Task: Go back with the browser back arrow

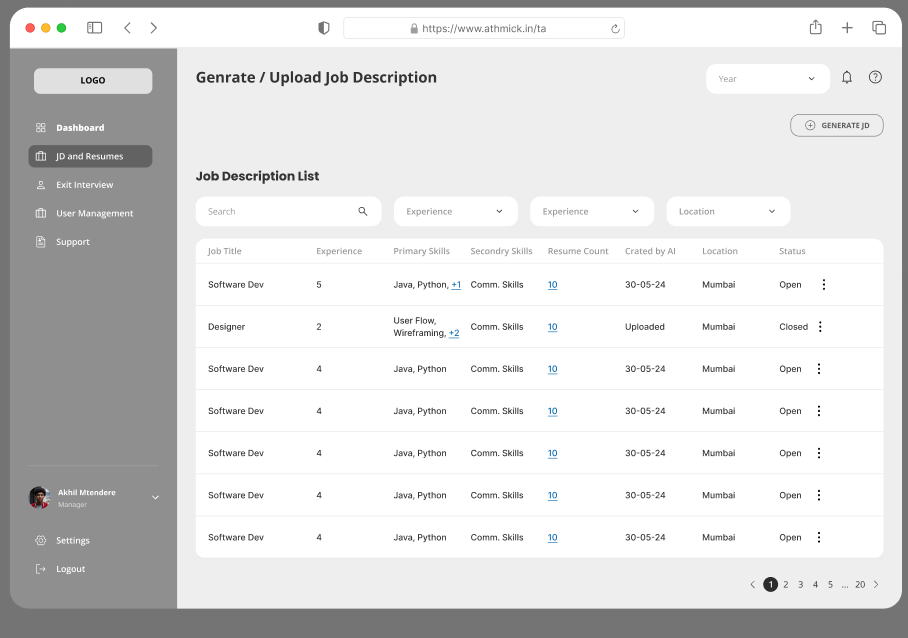Action: (127, 28)
